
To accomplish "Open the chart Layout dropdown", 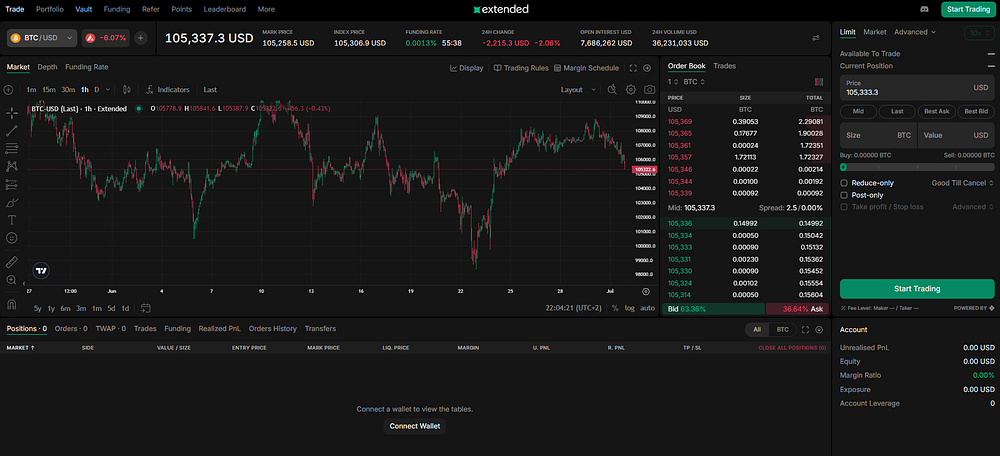I will pos(578,90).
